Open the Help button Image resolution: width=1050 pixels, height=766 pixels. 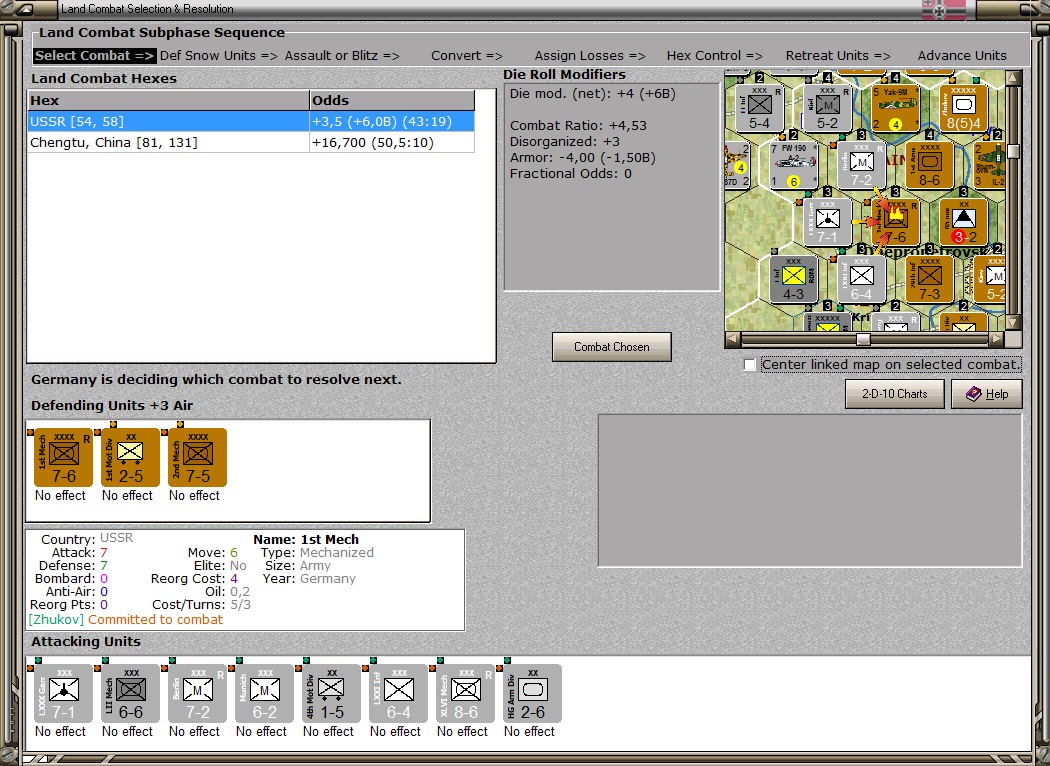pos(986,394)
